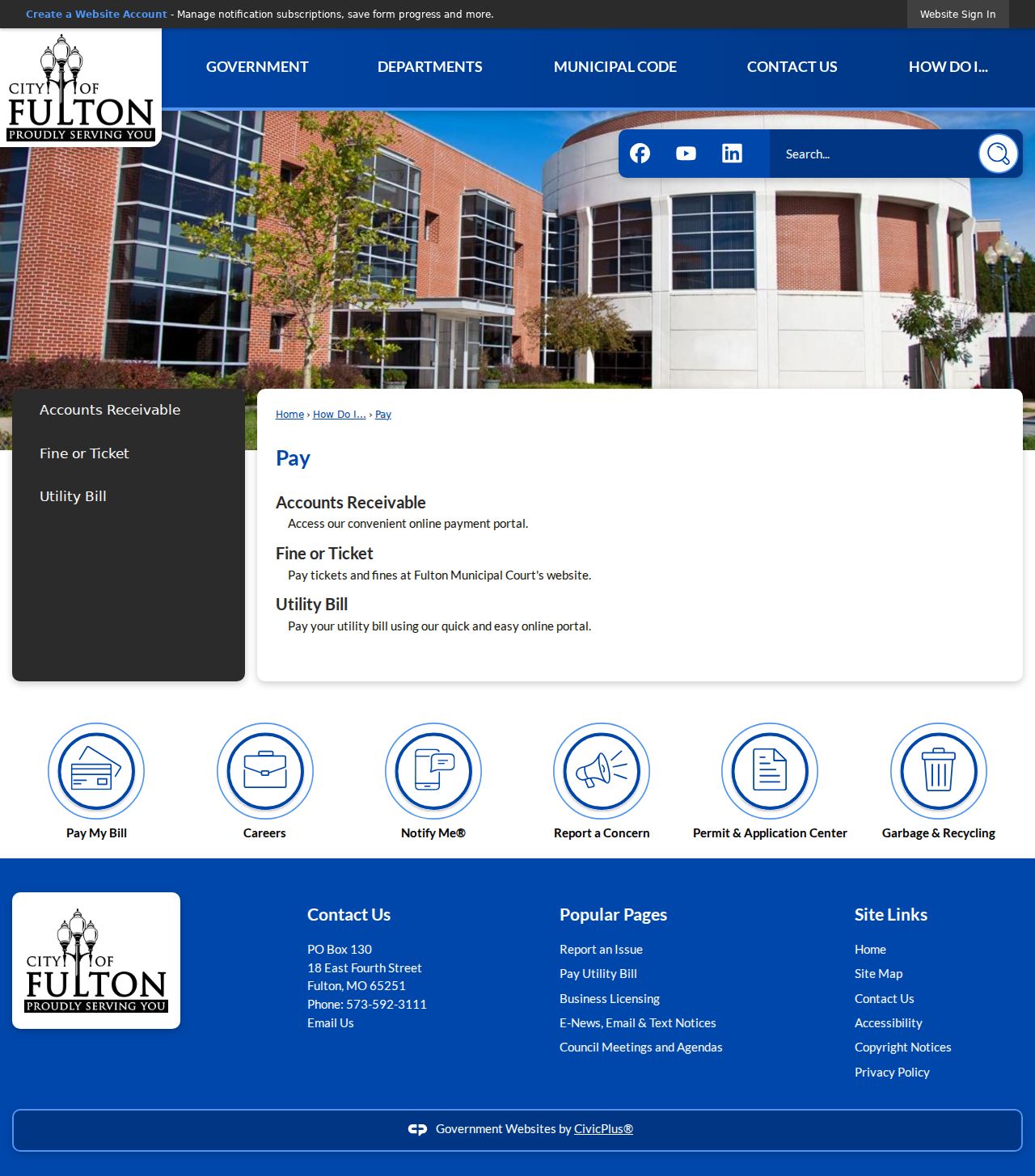Select Fine or Ticket in the sidebar

pos(84,453)
